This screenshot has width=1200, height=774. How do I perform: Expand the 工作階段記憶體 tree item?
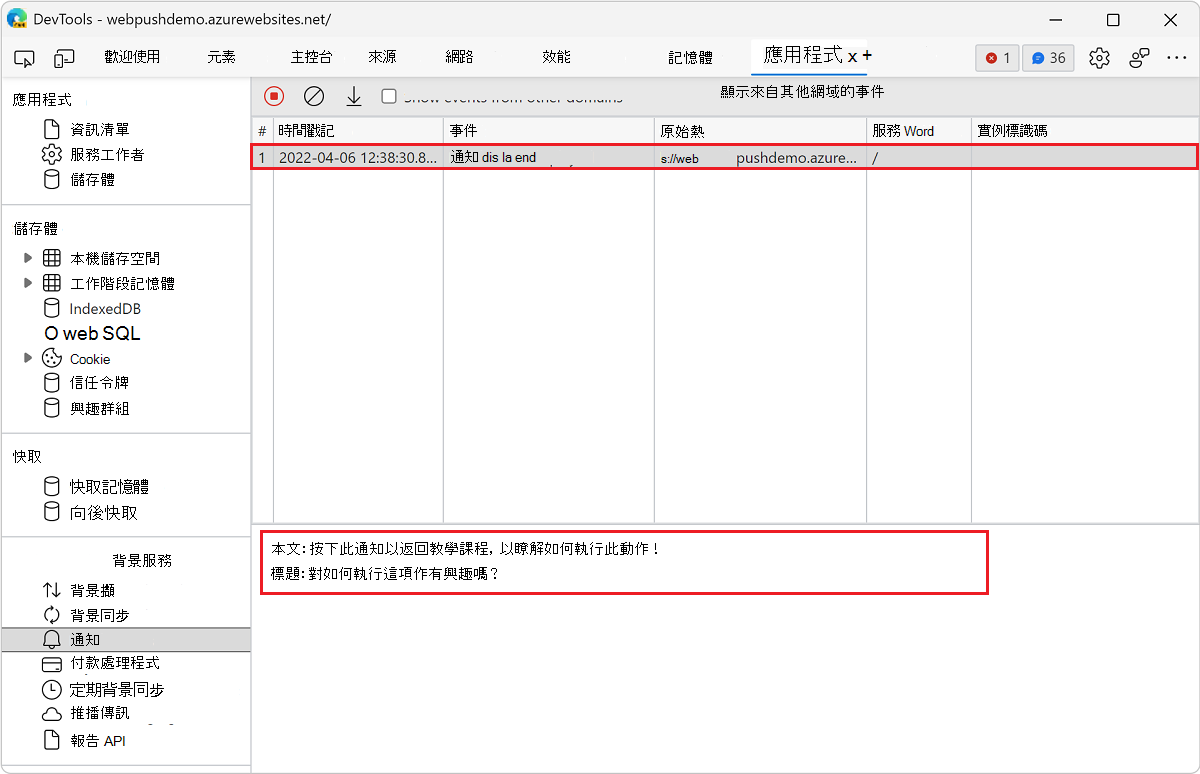coord(29,282)
